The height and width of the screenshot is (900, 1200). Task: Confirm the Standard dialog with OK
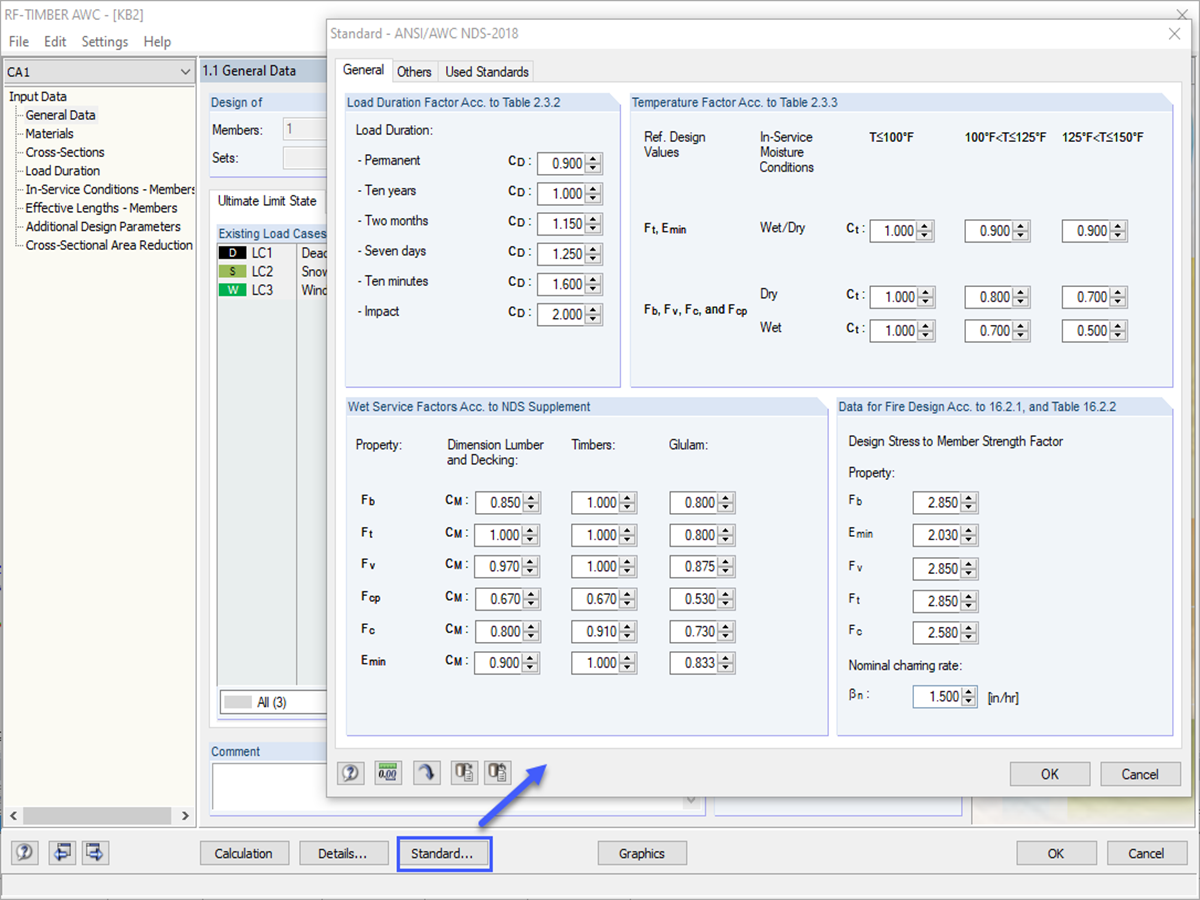(1049, 773)
